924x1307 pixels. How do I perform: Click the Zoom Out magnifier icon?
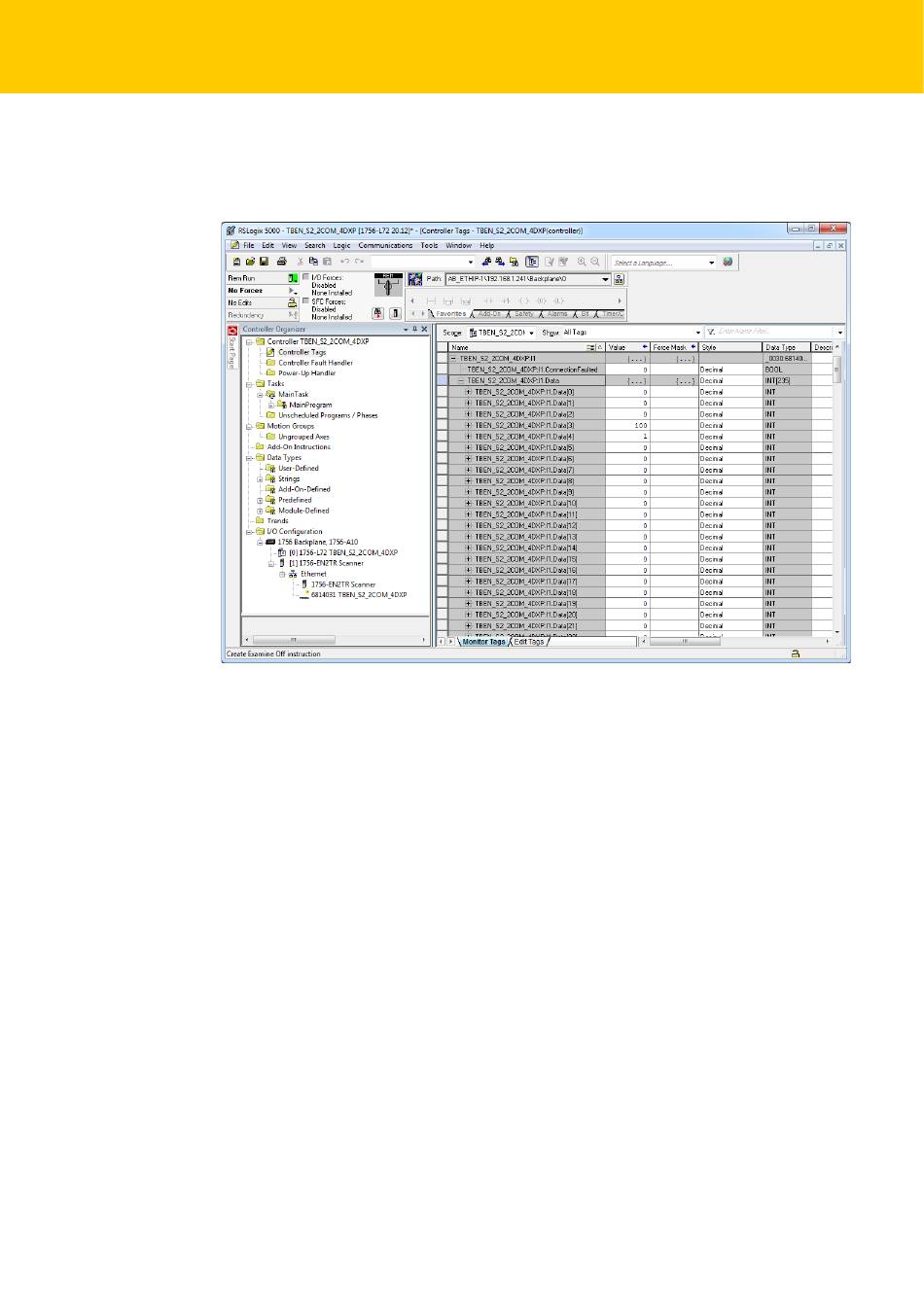point(595,262)
